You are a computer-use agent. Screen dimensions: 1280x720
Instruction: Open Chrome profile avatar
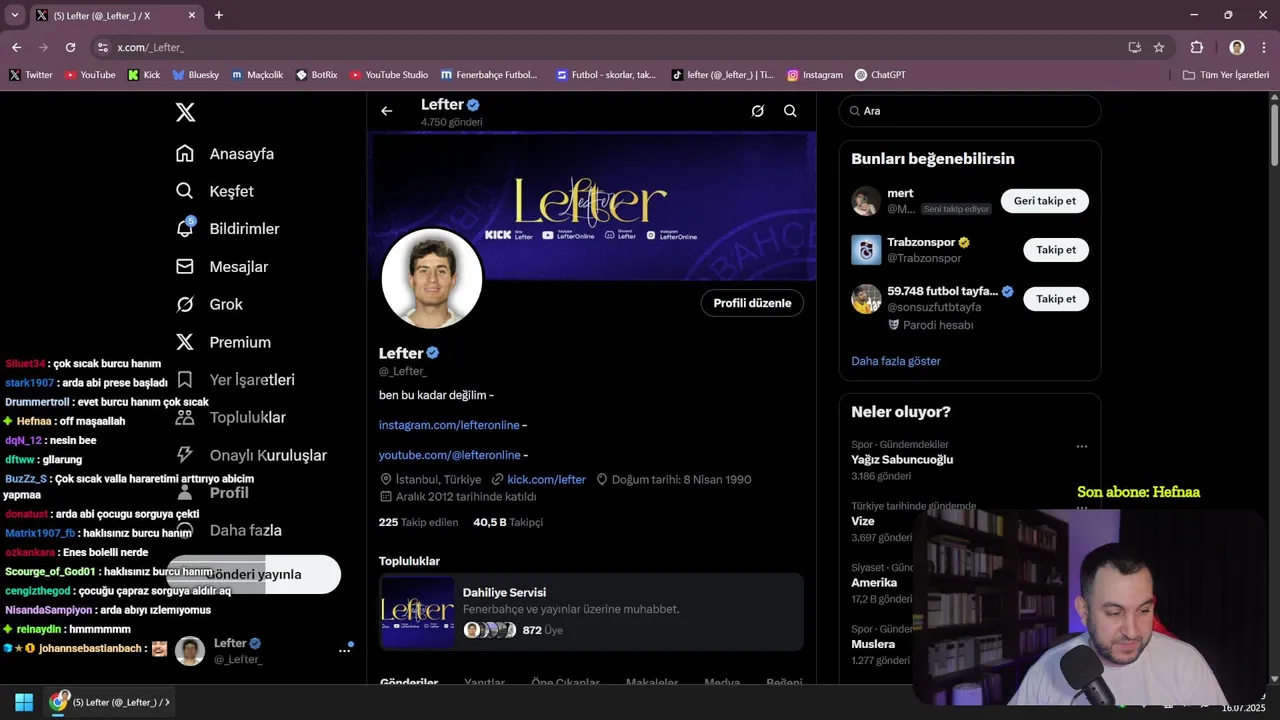(1237, 47)
